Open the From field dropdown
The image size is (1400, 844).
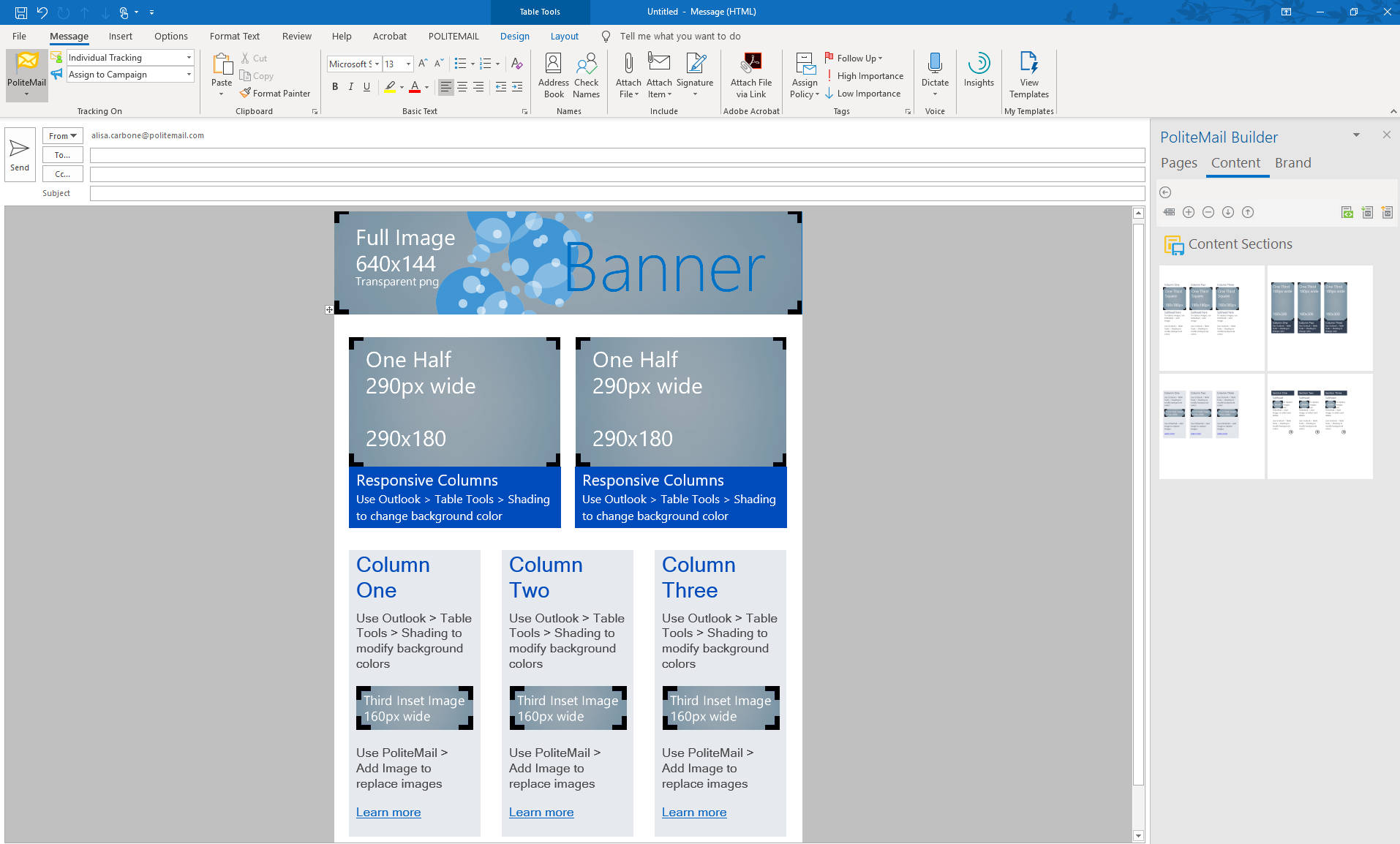62,135
